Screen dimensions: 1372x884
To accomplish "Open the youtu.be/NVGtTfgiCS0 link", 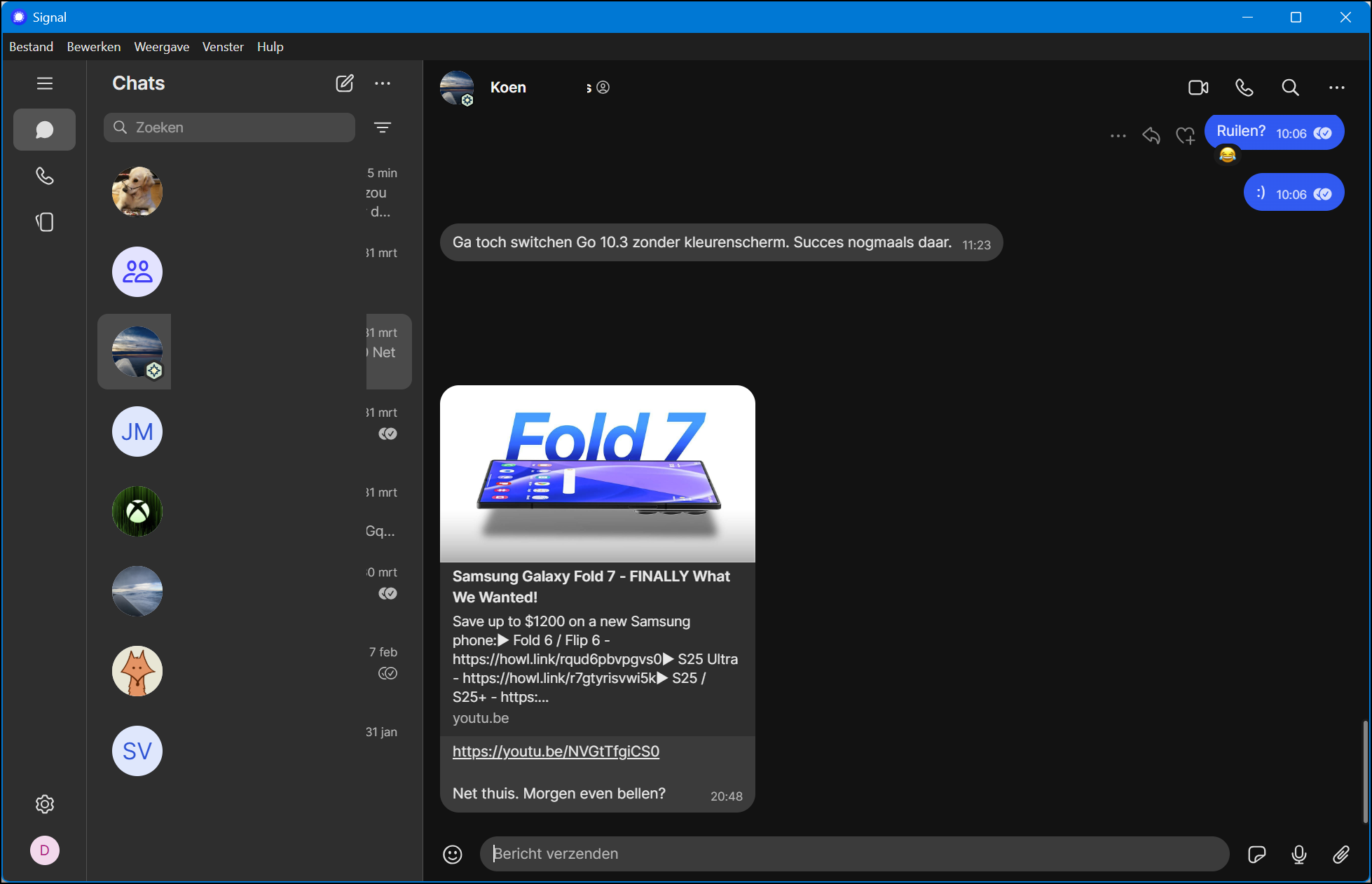I will pos(556,752).
